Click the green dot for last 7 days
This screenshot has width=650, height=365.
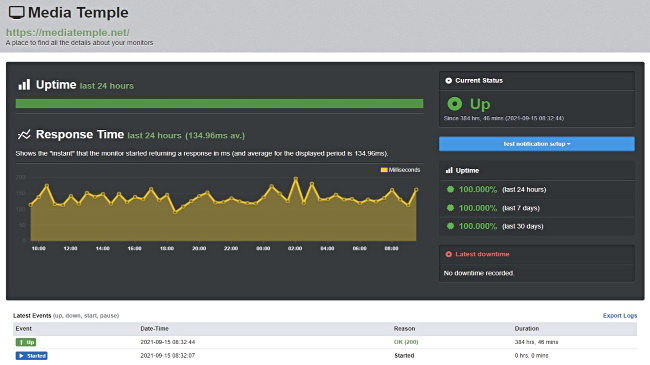450,208
